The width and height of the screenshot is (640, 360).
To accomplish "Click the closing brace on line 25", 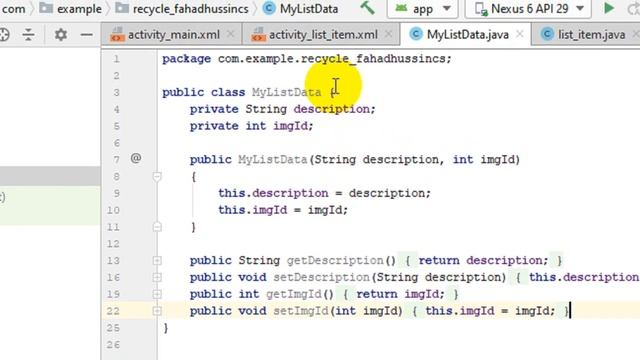I will tap(166, 328).
